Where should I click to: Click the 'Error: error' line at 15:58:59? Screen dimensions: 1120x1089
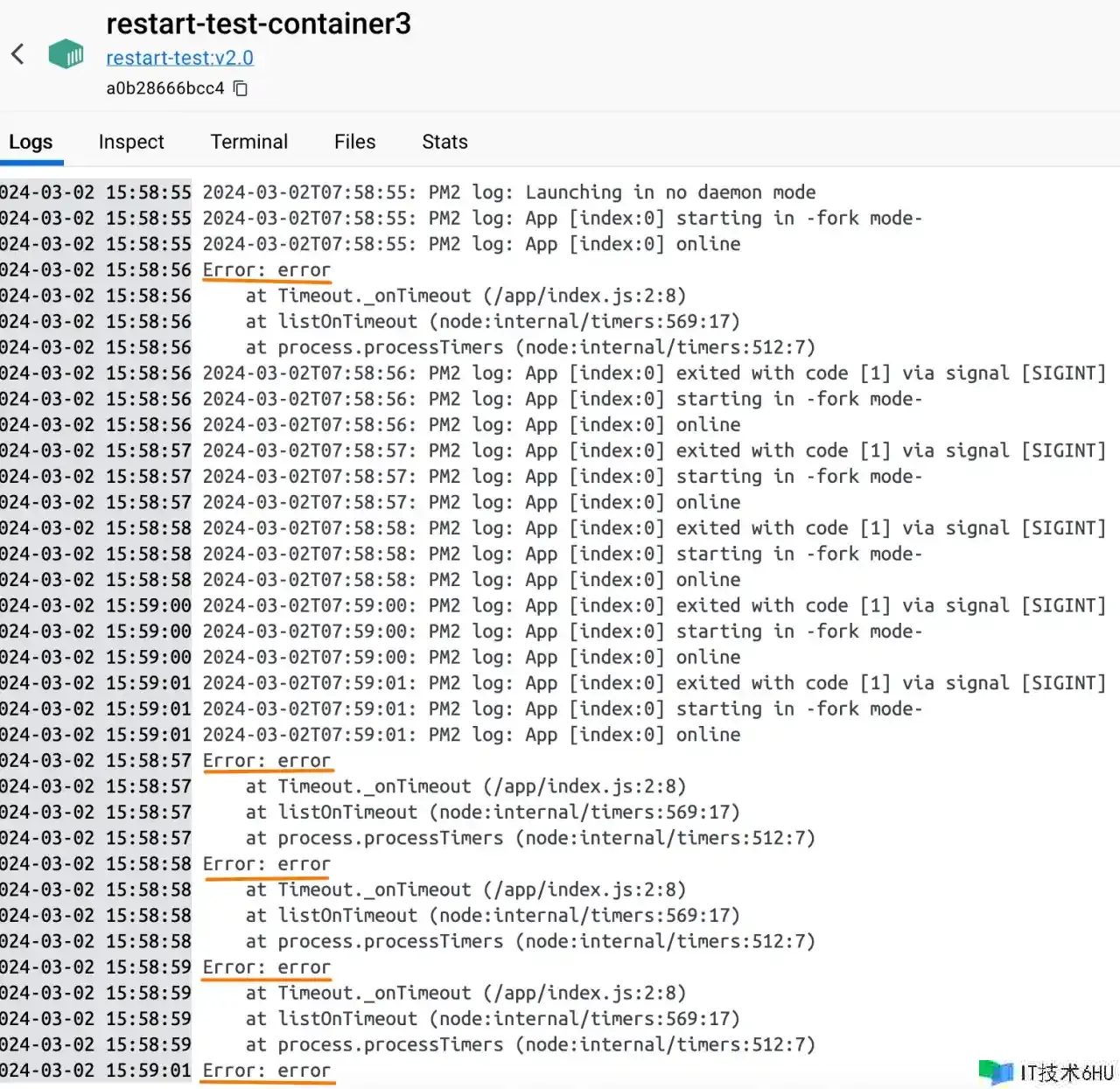pos(267,967)
